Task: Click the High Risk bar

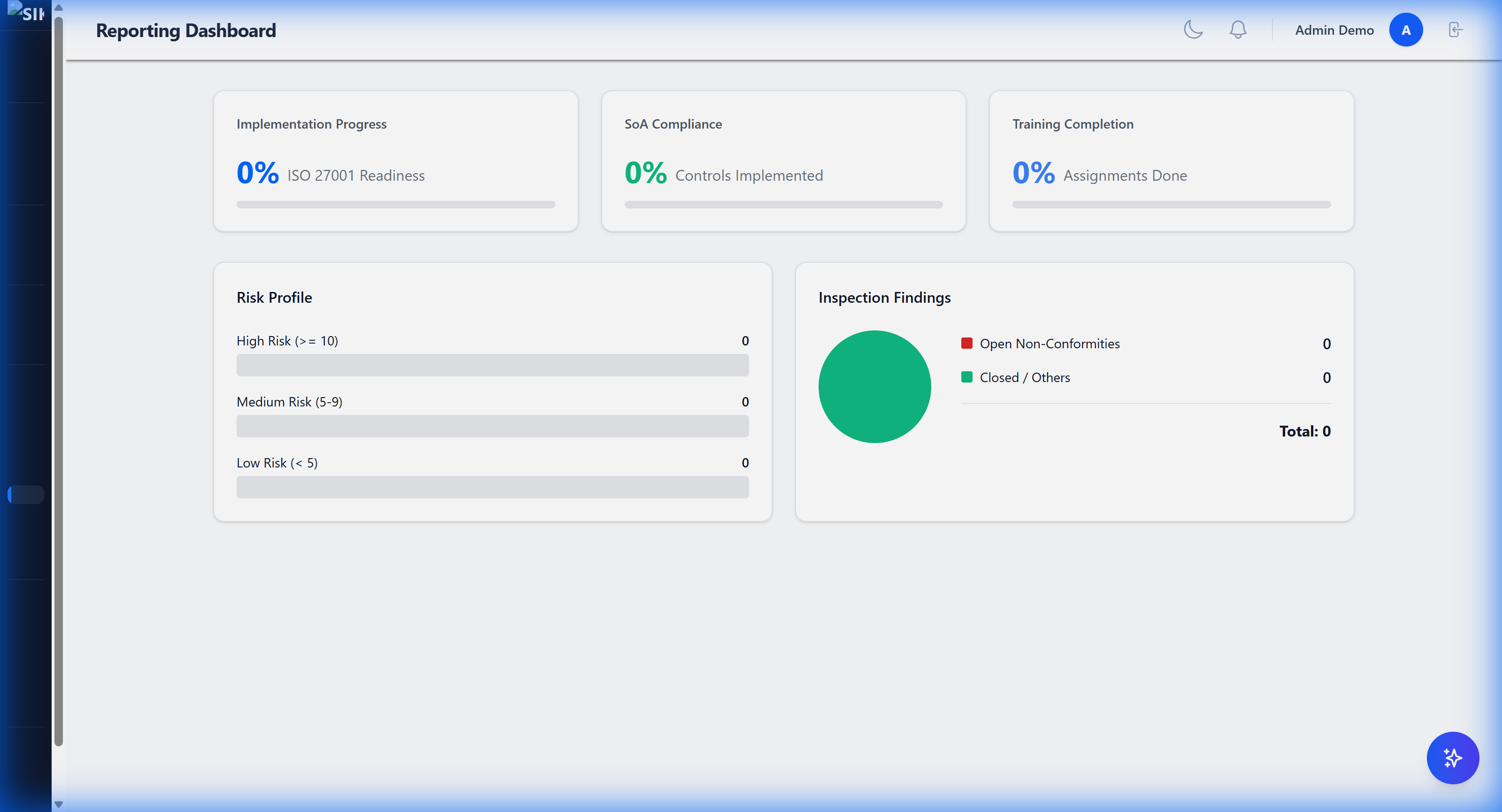Action: [x=492, y=365]
